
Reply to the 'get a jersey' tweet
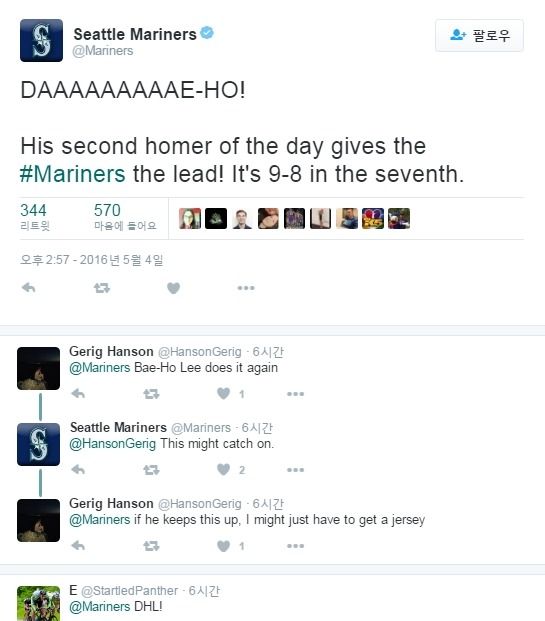pos(78,546)
